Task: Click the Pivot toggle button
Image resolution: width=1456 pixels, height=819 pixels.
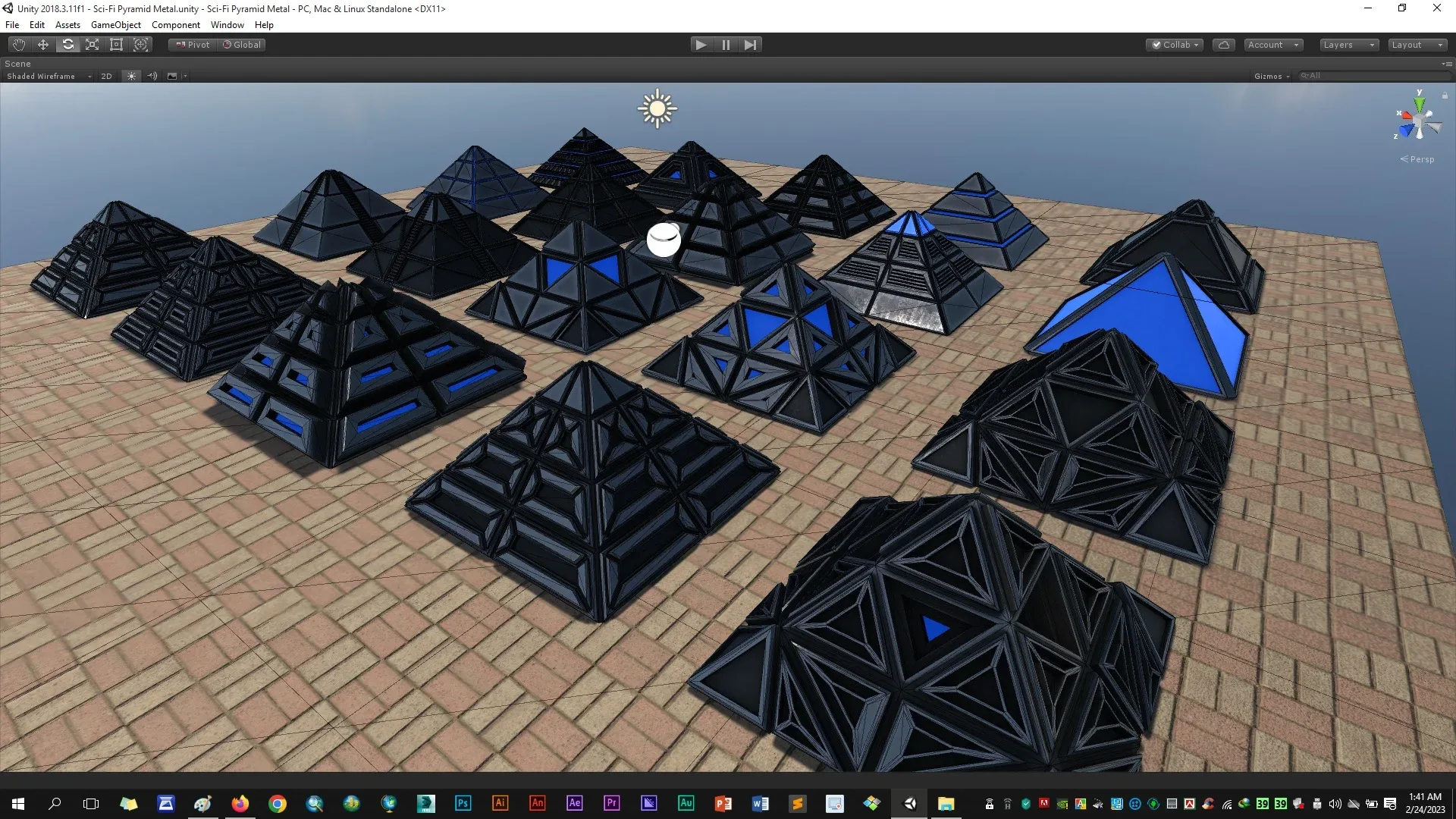Action: pyautogui.click(x=193, y=45)
